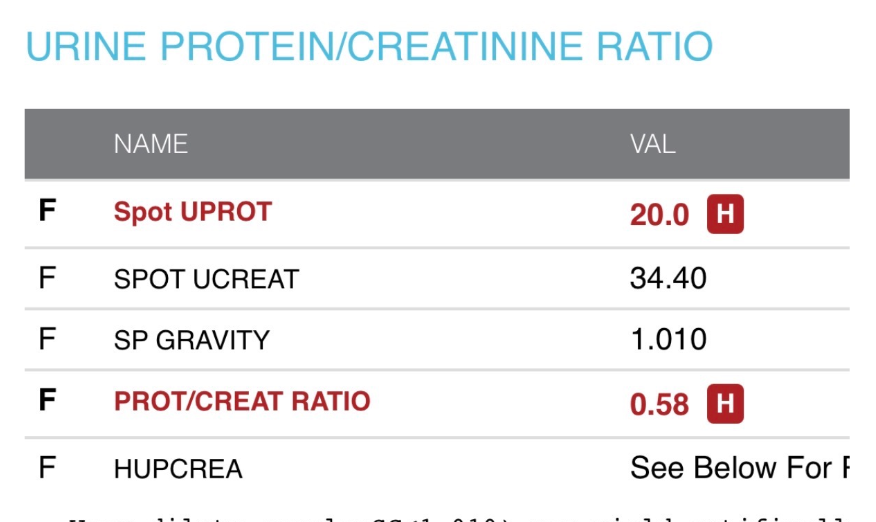Click the F status in PROT/CREAT RATIO row
The width and height of the screenshot is (876, 522).
[47, 402]
